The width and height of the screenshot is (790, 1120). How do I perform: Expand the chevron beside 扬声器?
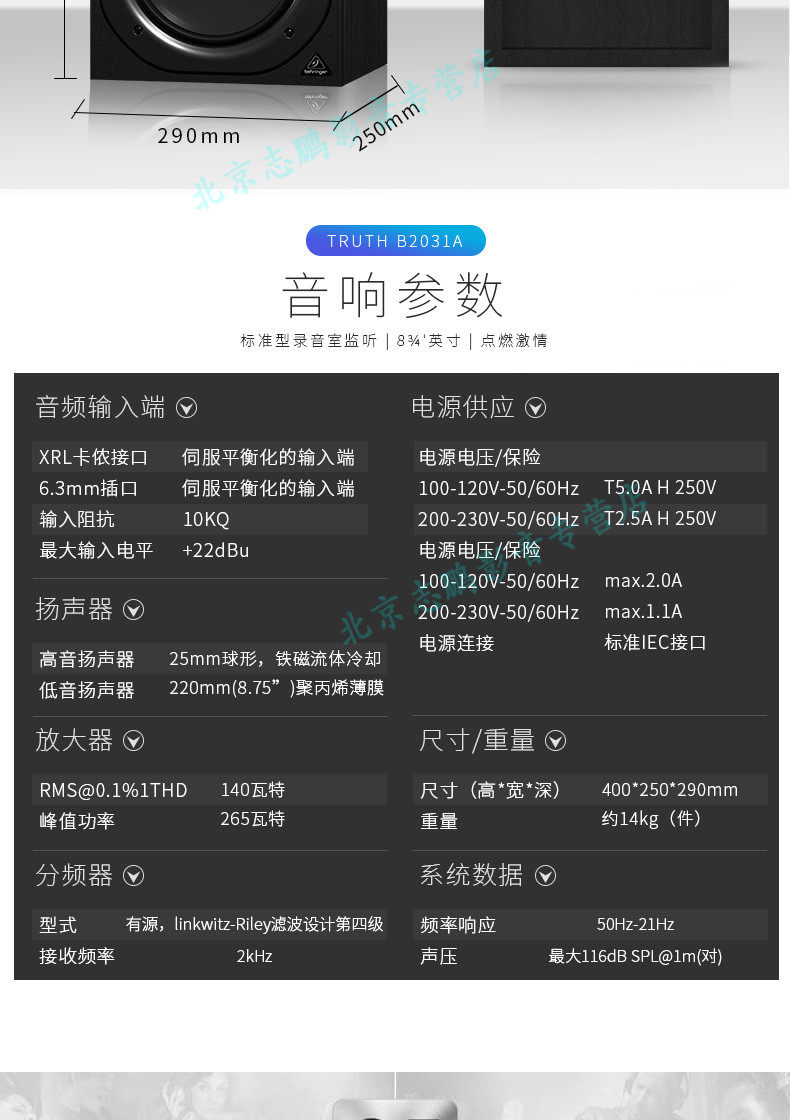tap(134, 610)
